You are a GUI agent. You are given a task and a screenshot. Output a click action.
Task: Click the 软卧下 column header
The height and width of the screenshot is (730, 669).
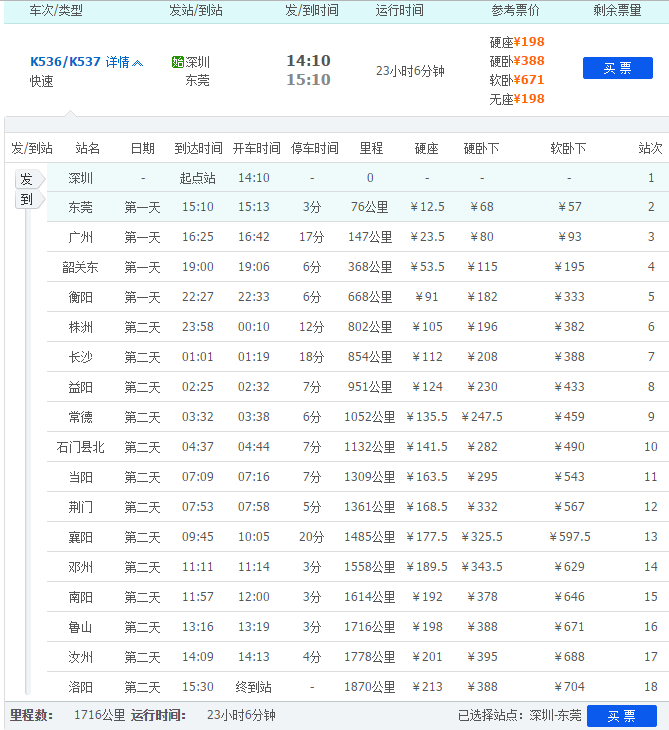[568, 148]
